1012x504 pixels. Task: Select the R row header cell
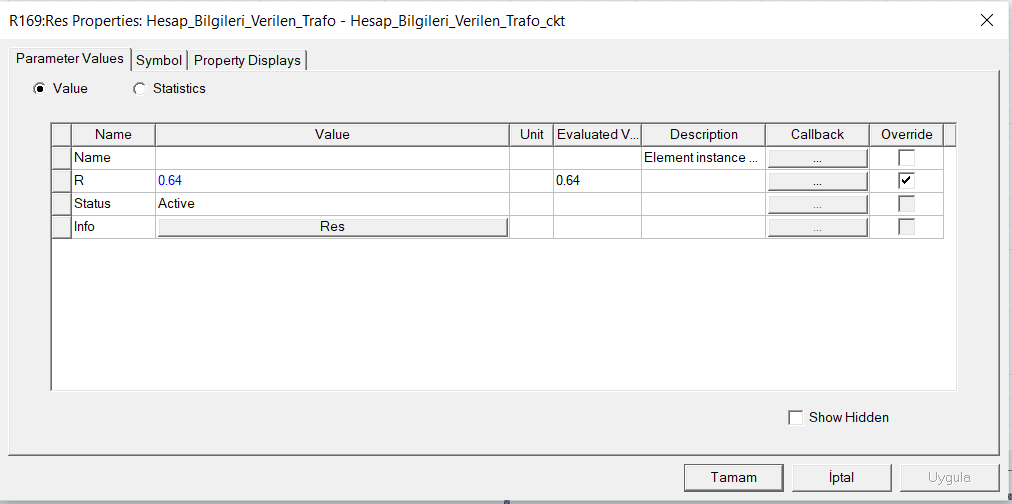[61, 181]
